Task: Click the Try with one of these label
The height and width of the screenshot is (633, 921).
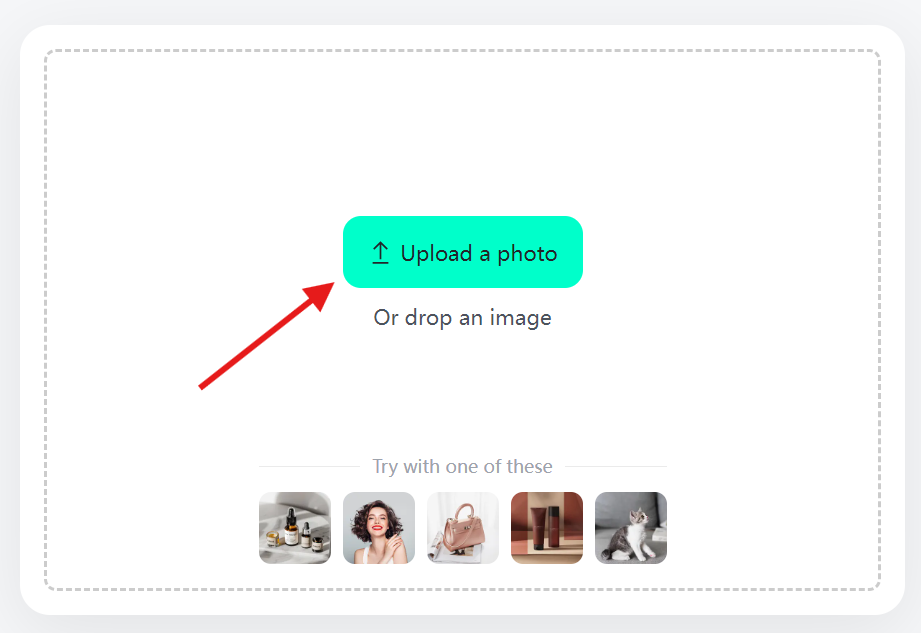Action: (462, 466)
